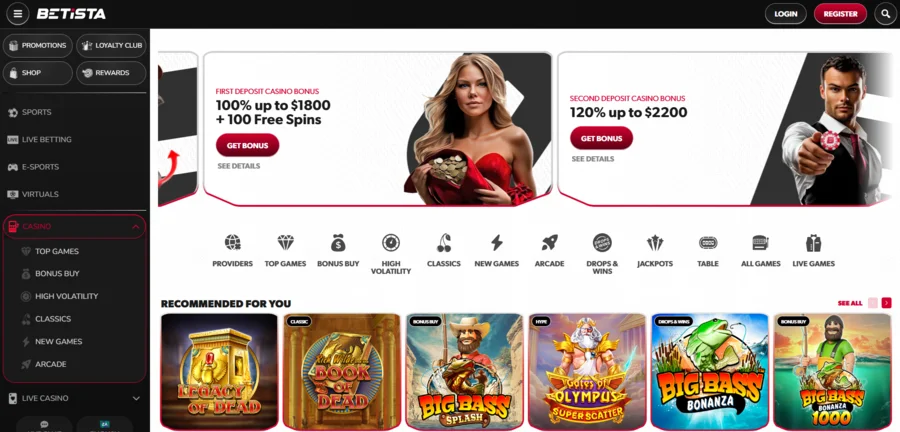Click the Login button
The width and height of the screenshot is (900, 432).
coord(786,14)
